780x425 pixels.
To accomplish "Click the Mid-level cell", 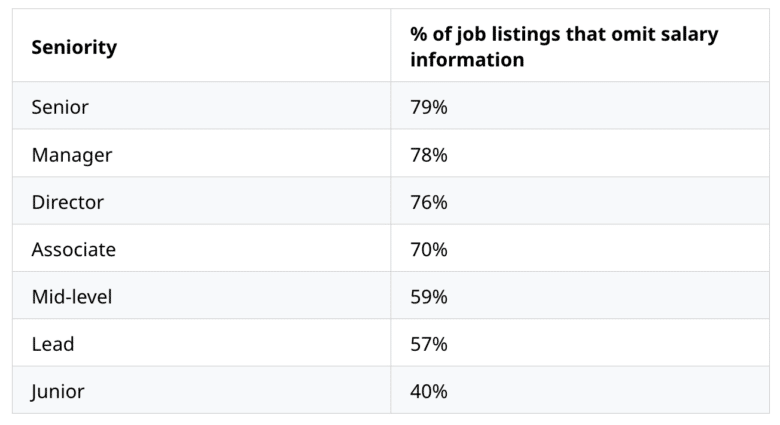I will [x=72, y=297].
